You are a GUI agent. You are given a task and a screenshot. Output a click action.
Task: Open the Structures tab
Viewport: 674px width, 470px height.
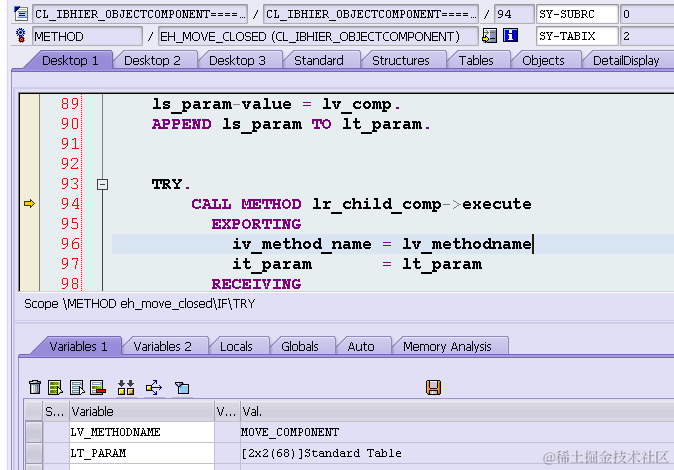[401, 61]
